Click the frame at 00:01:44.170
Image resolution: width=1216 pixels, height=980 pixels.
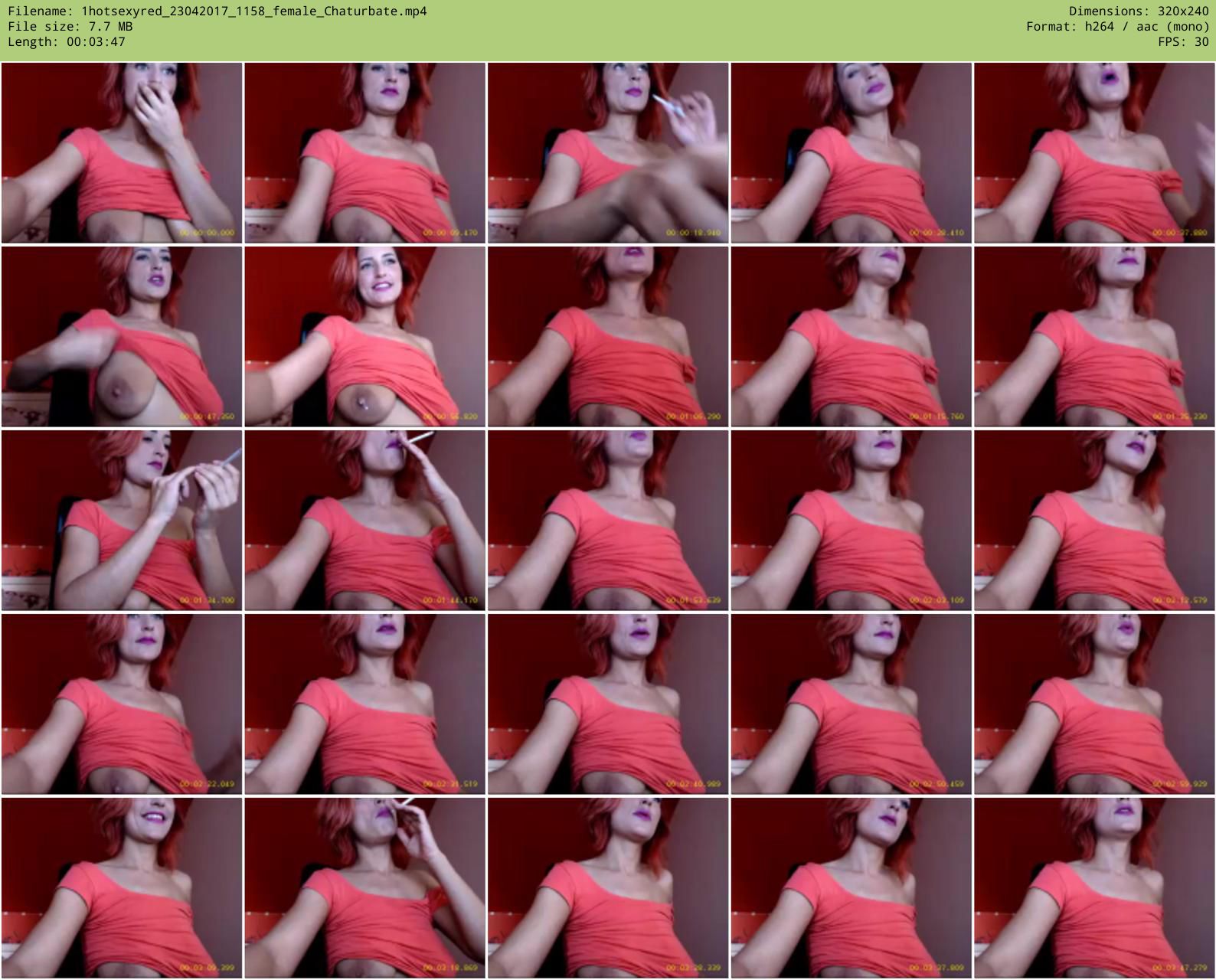[364, 521]
